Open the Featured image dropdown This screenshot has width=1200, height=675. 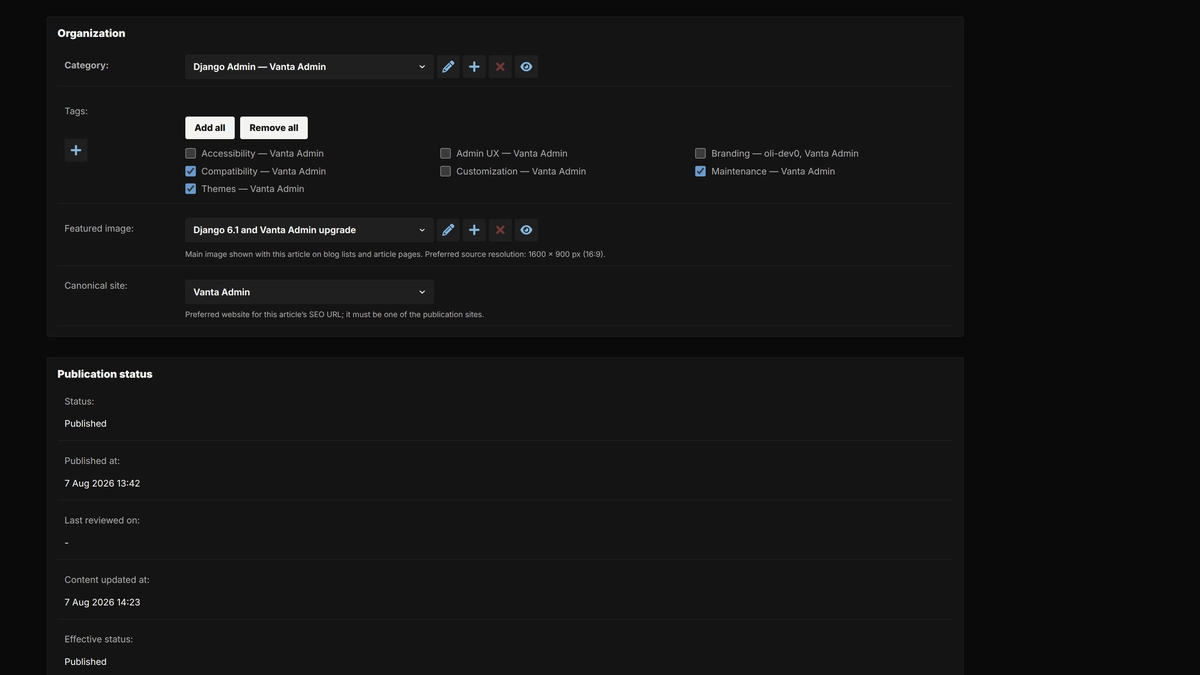tap(309, 230)
